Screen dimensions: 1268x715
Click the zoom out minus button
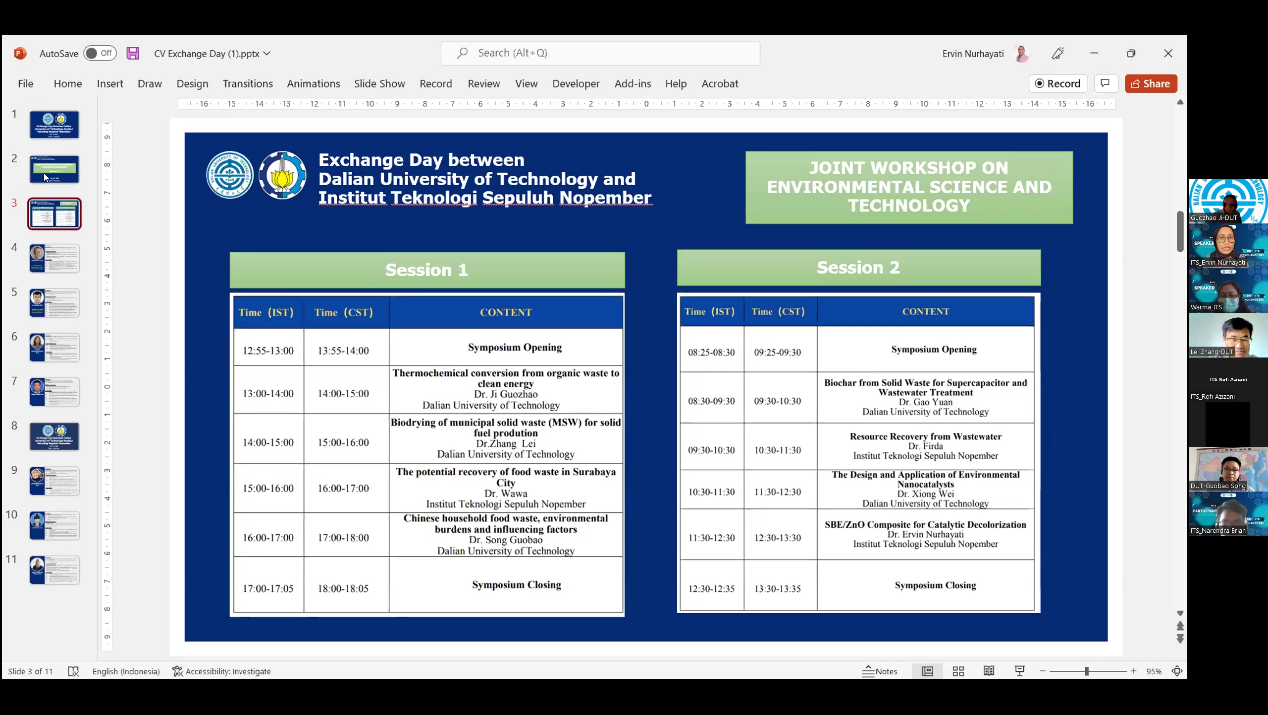(x=1042, y=671)
